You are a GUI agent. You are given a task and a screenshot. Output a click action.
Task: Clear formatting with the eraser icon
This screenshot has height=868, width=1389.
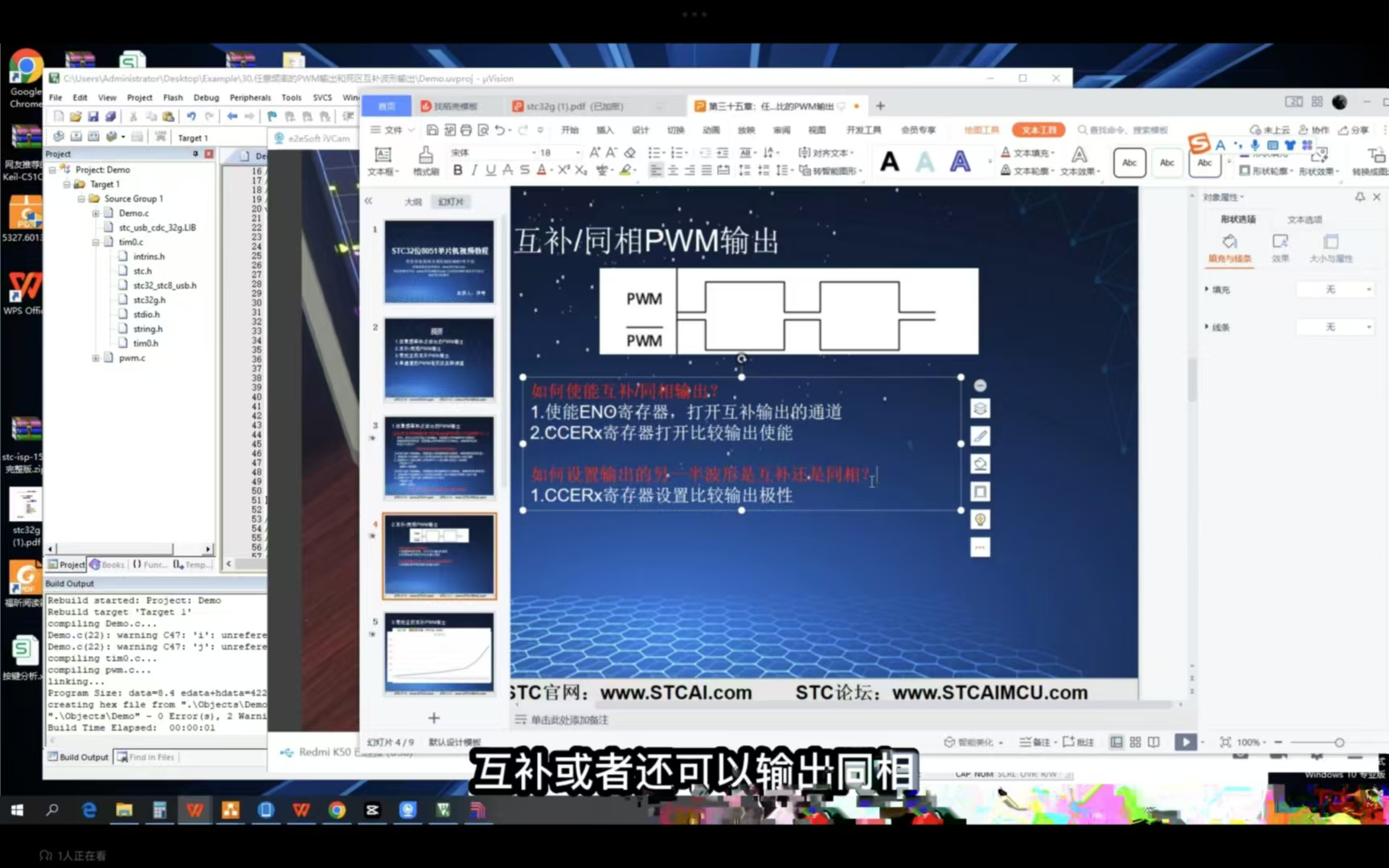pos(629,152)
